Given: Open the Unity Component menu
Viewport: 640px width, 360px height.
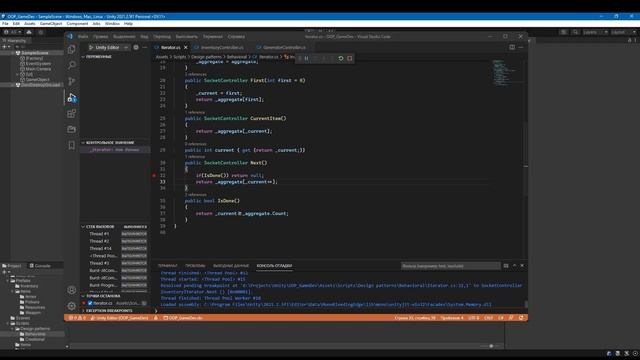Looking at the screenshot, I should [77, 24].
